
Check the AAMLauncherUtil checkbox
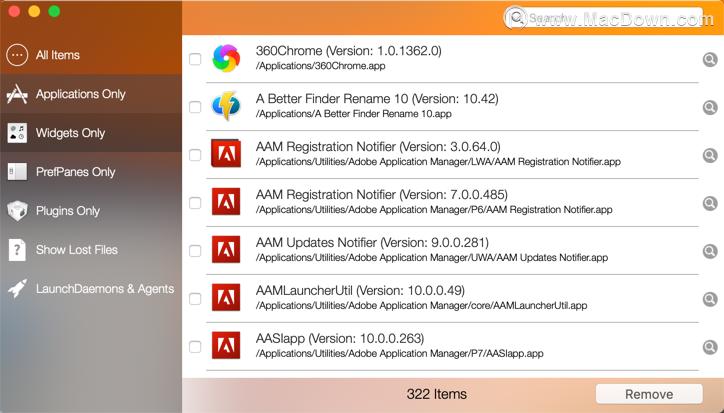pyautogui.click(x=195, y=299)
